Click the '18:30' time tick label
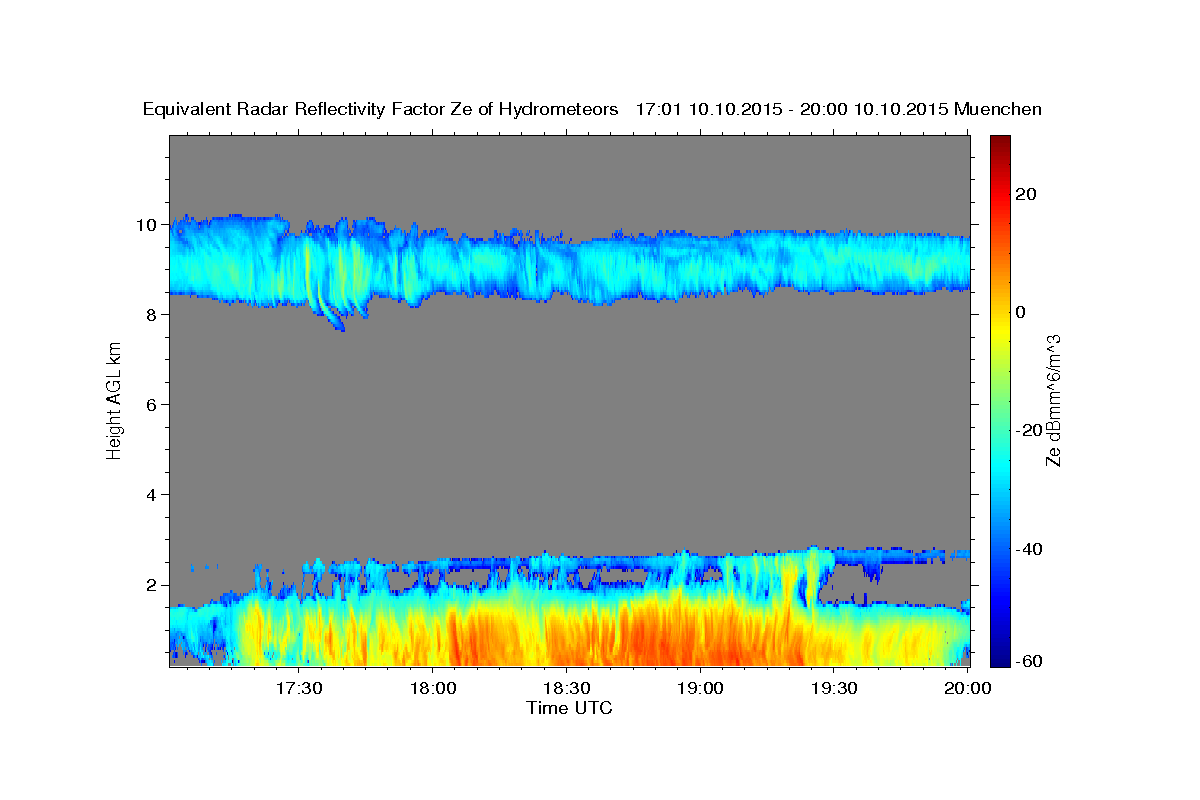1200x800 pixels. click(566, 688)
